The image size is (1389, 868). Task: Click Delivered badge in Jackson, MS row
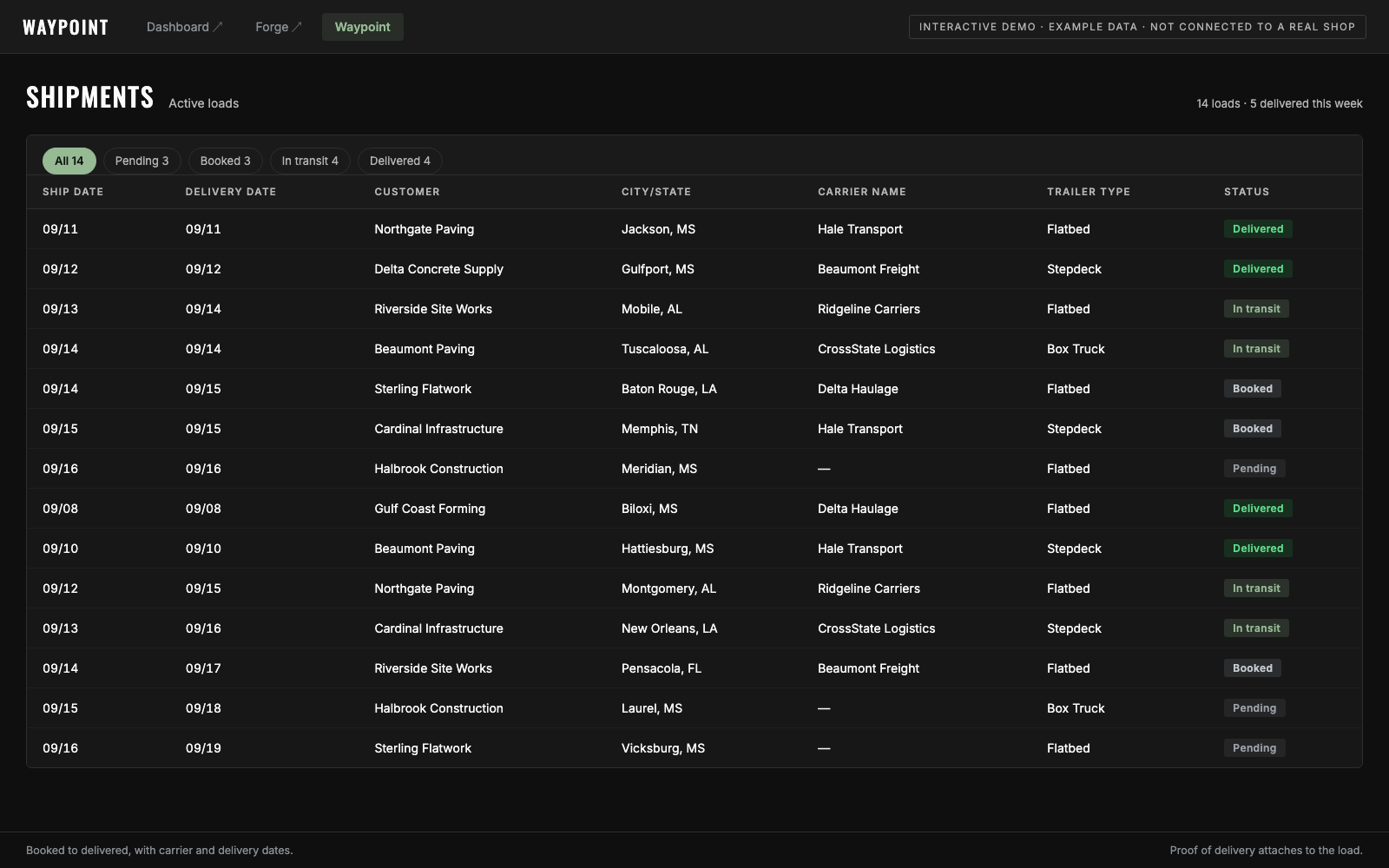pos(1258,229)
